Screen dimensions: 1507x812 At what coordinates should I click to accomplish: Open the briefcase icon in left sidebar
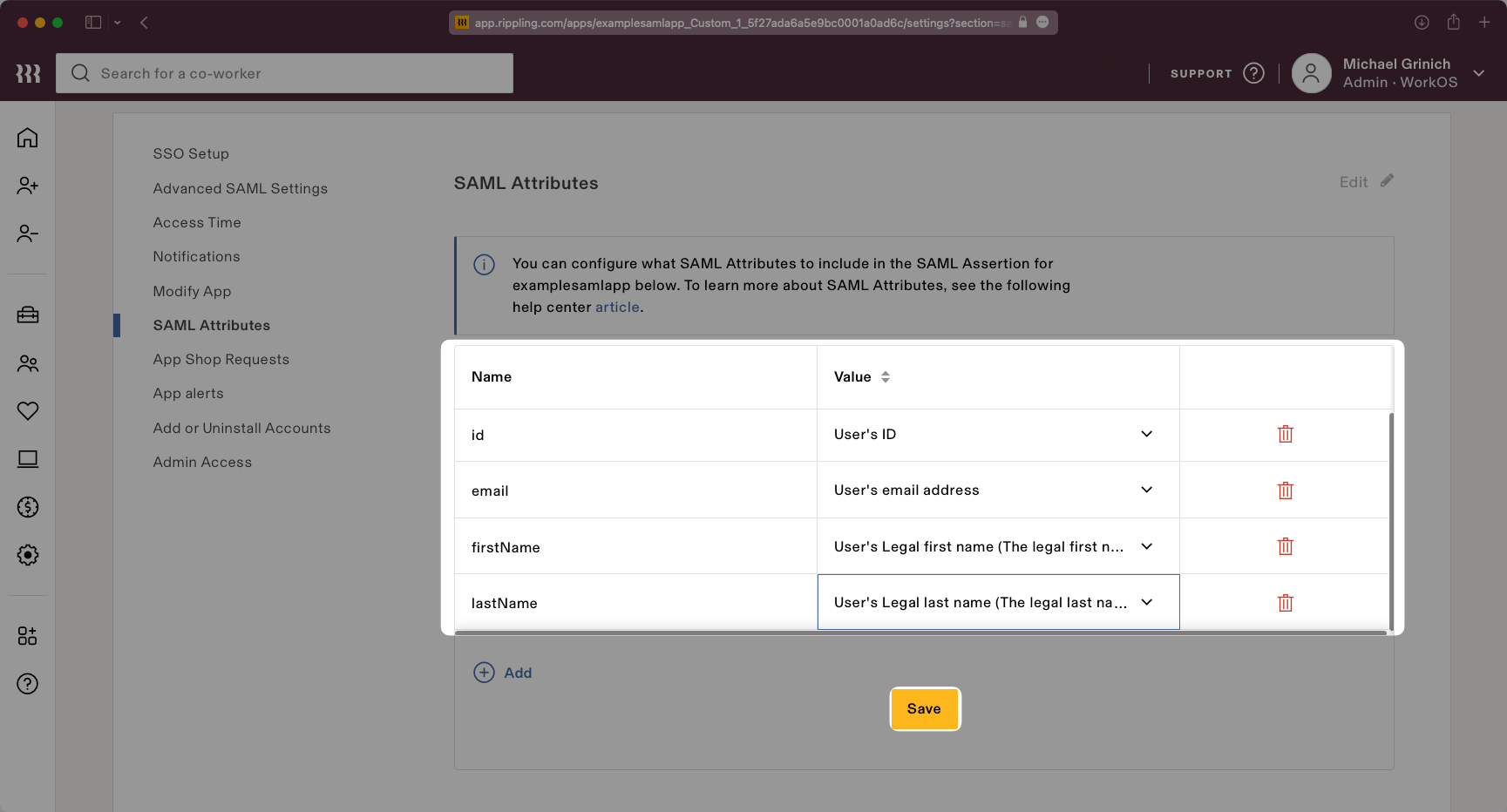28,315
